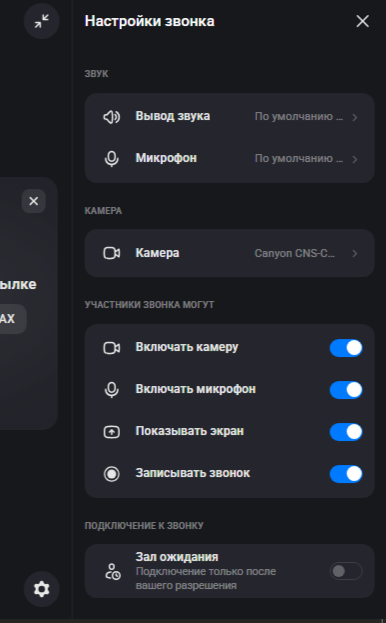Collapse the call window using the minimize arrows icon
This screenshot has height=623, width=386.
[x=42, y=21]
